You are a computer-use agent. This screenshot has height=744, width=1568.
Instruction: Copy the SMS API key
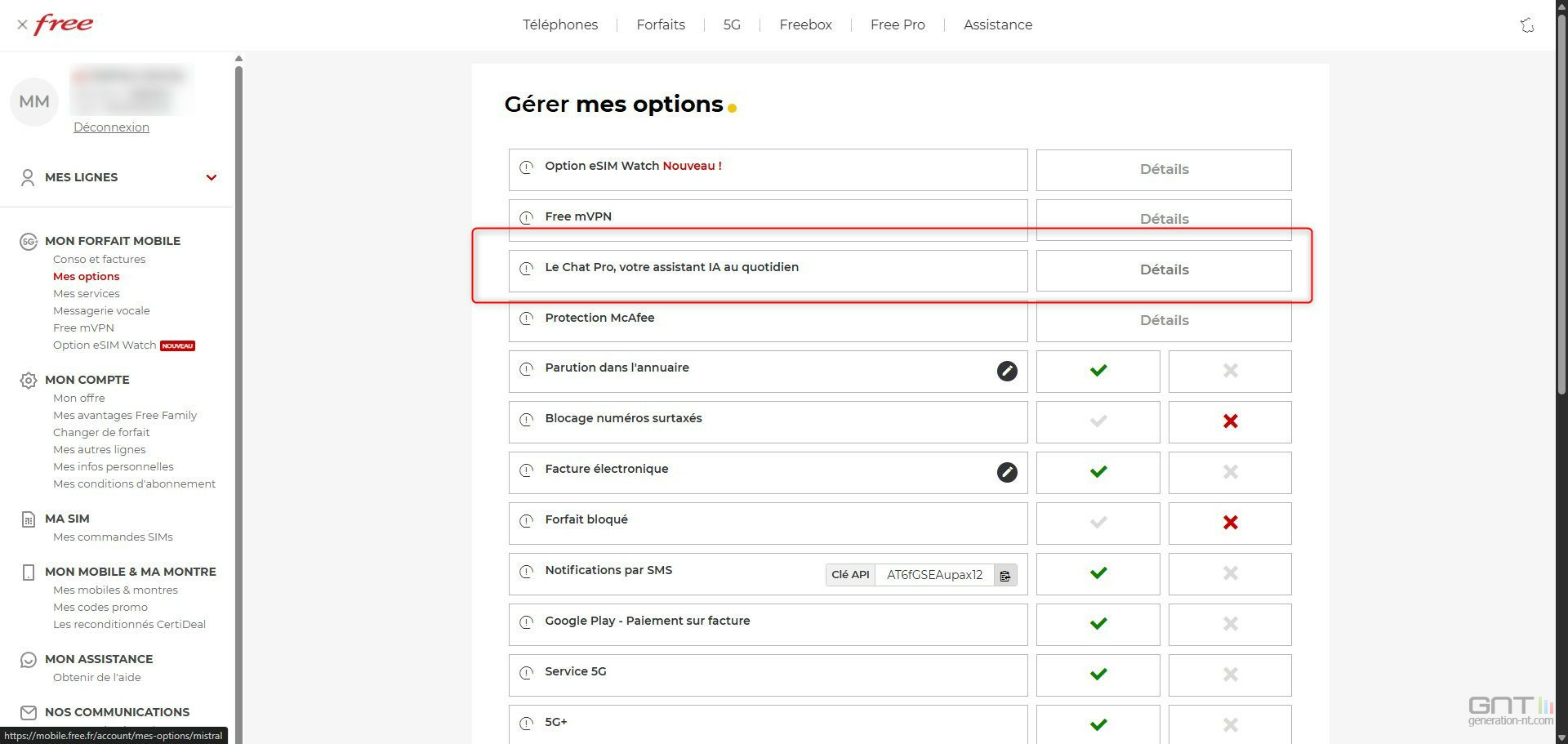coord(1004,575)
